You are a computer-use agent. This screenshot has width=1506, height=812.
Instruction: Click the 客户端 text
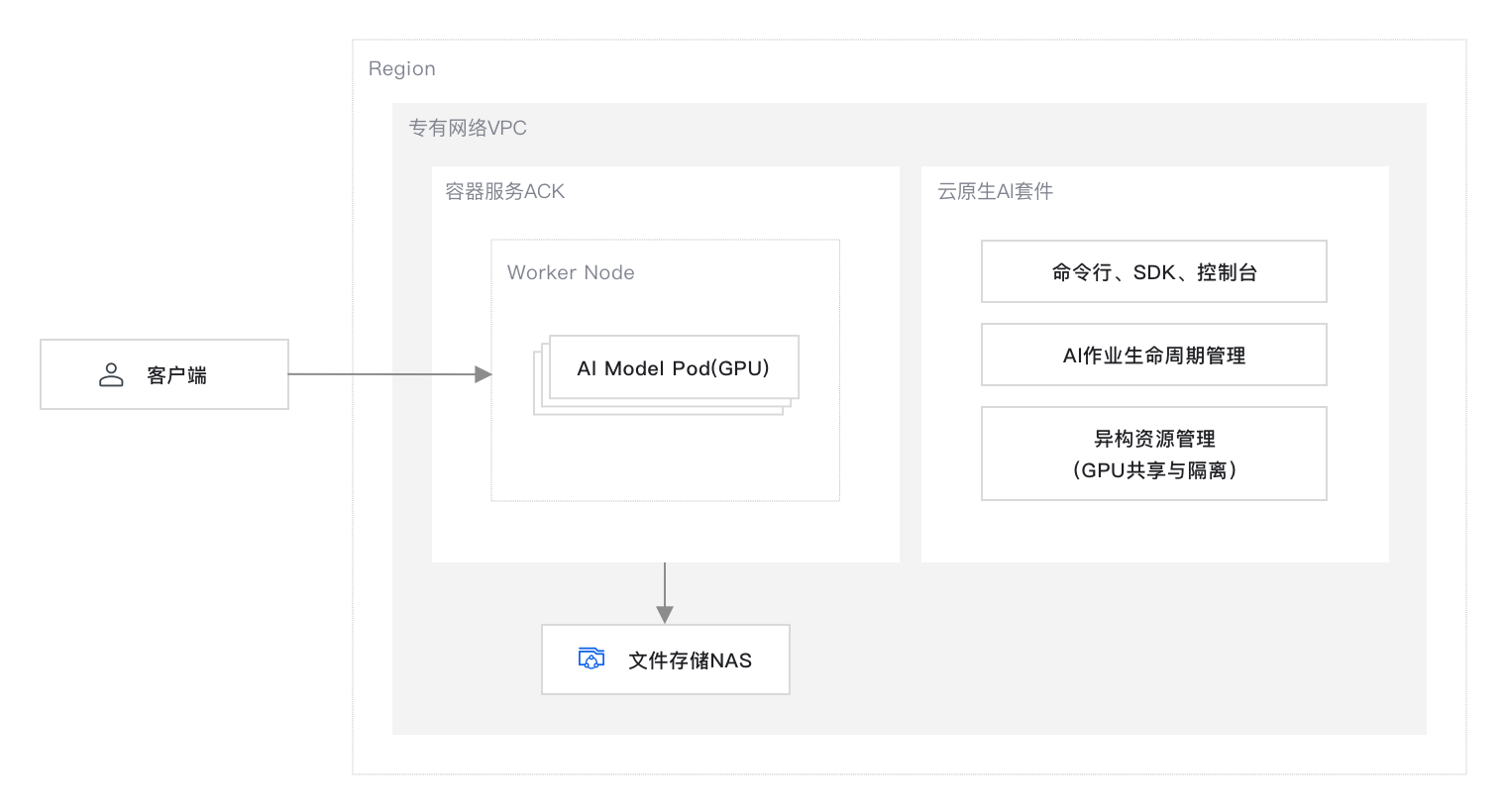[x=177, y=375]
